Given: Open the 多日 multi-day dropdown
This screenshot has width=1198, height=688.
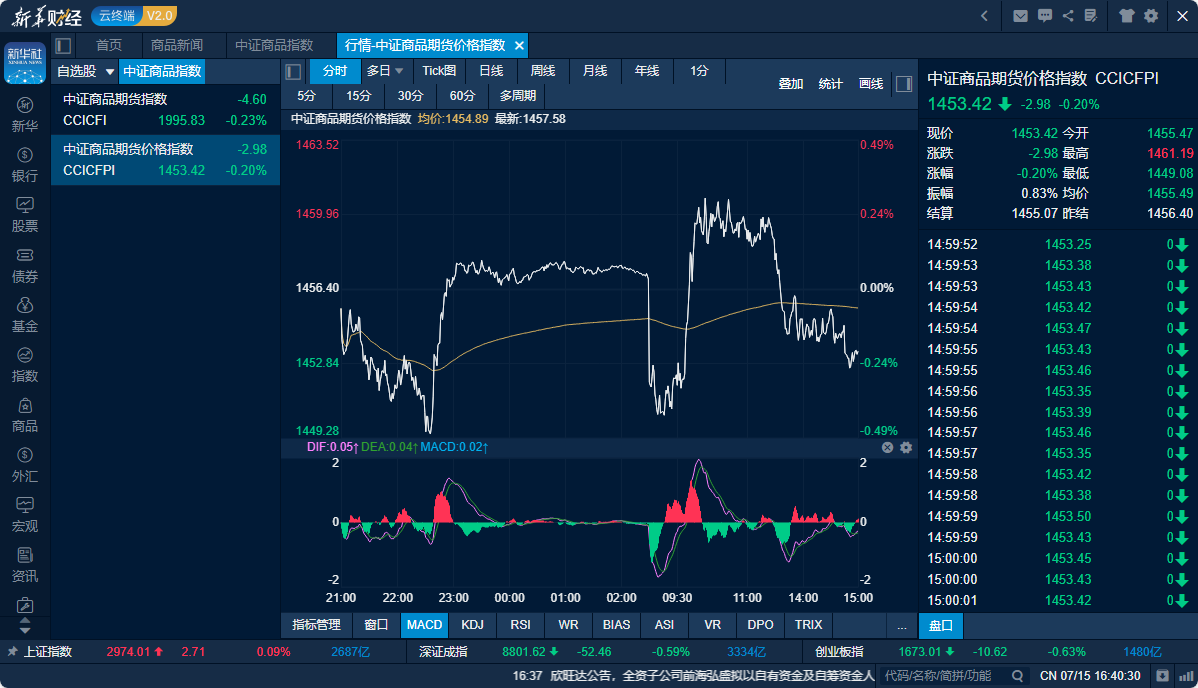Looking at the screenshot, I should pyautogui.click(x=386, y=71).
